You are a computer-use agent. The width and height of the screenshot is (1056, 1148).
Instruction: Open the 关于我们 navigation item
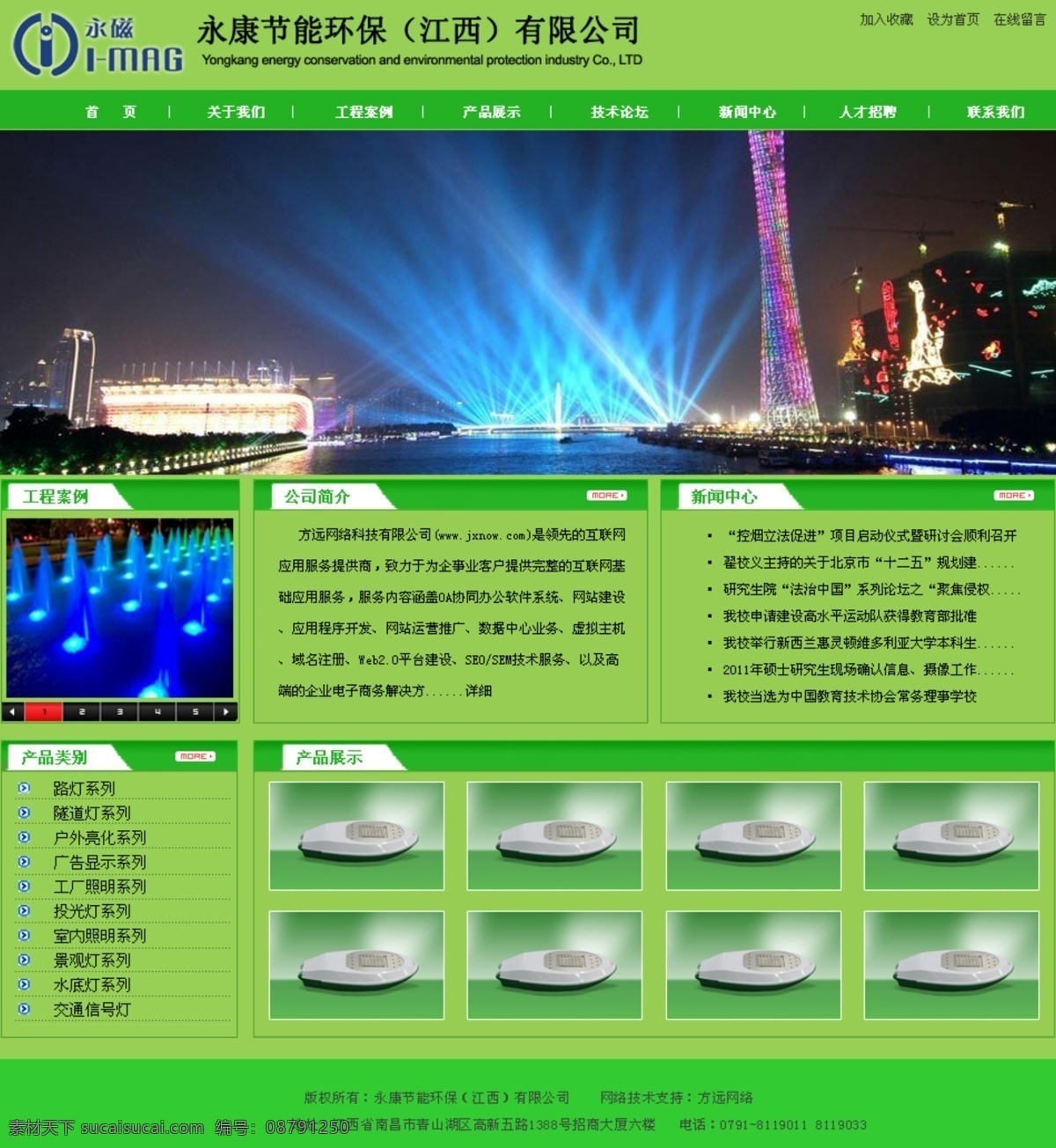pos(236,112)
